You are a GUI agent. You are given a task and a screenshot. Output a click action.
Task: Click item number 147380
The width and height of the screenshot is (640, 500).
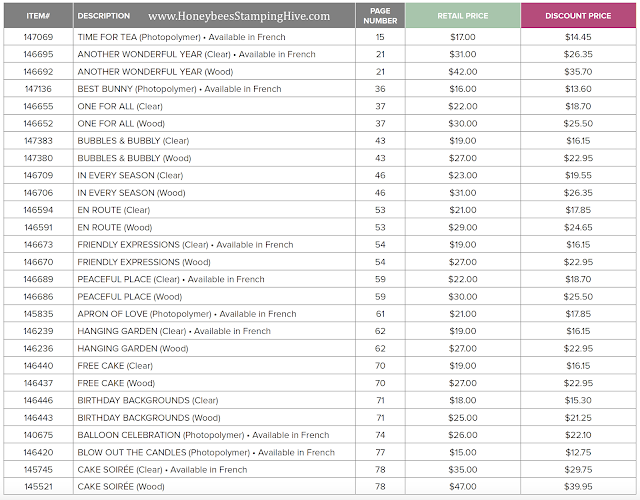(x=38, y=158)
